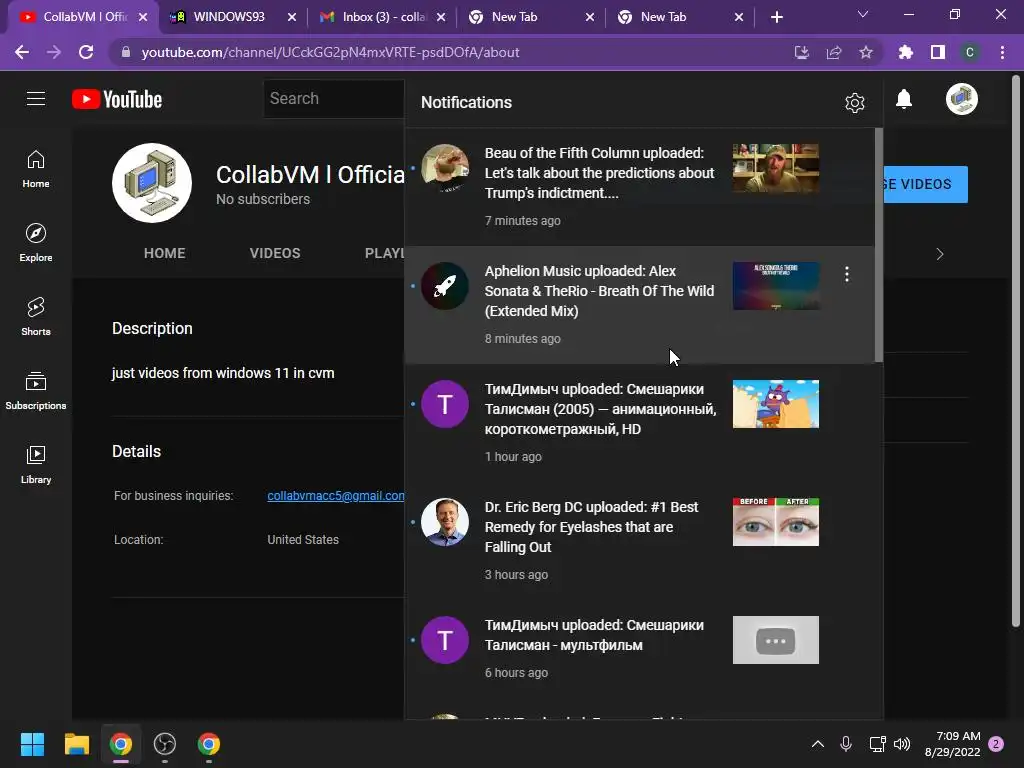Click the Manage Videos button

(x=925, y=184)
